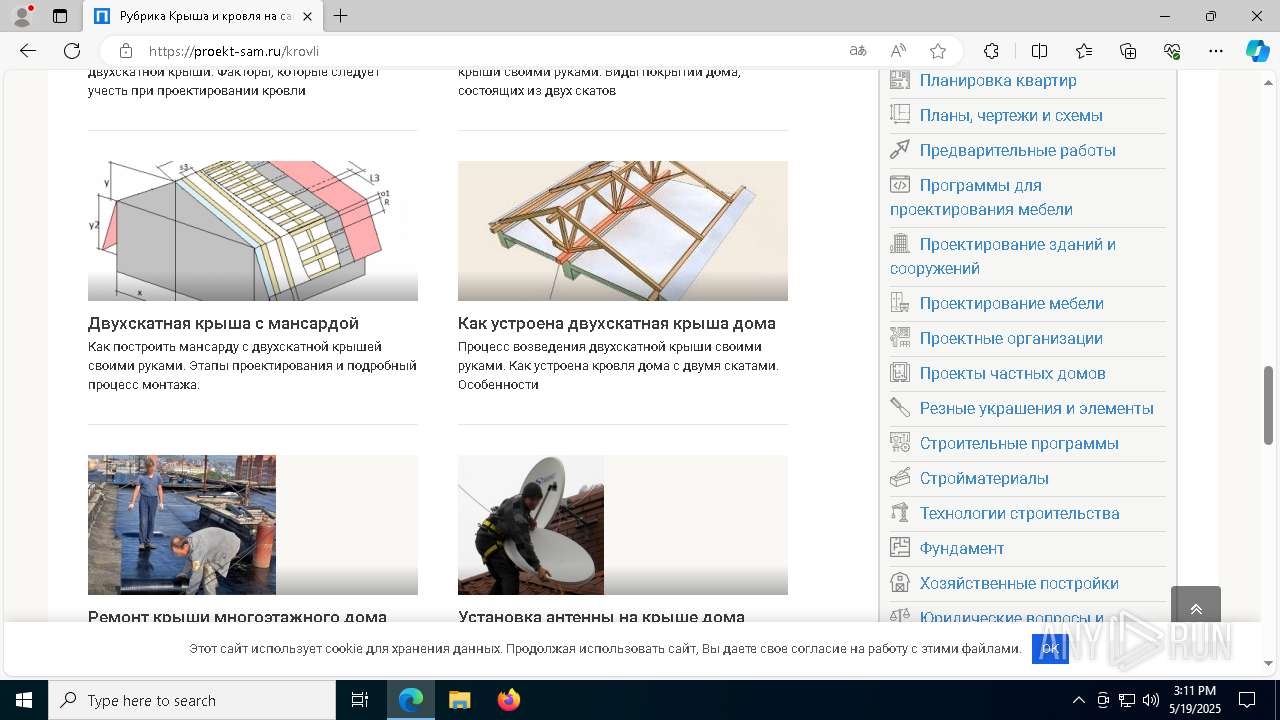Click the icon beside Фундамент
The image size is (1280, 720).
tap(900, 548)
